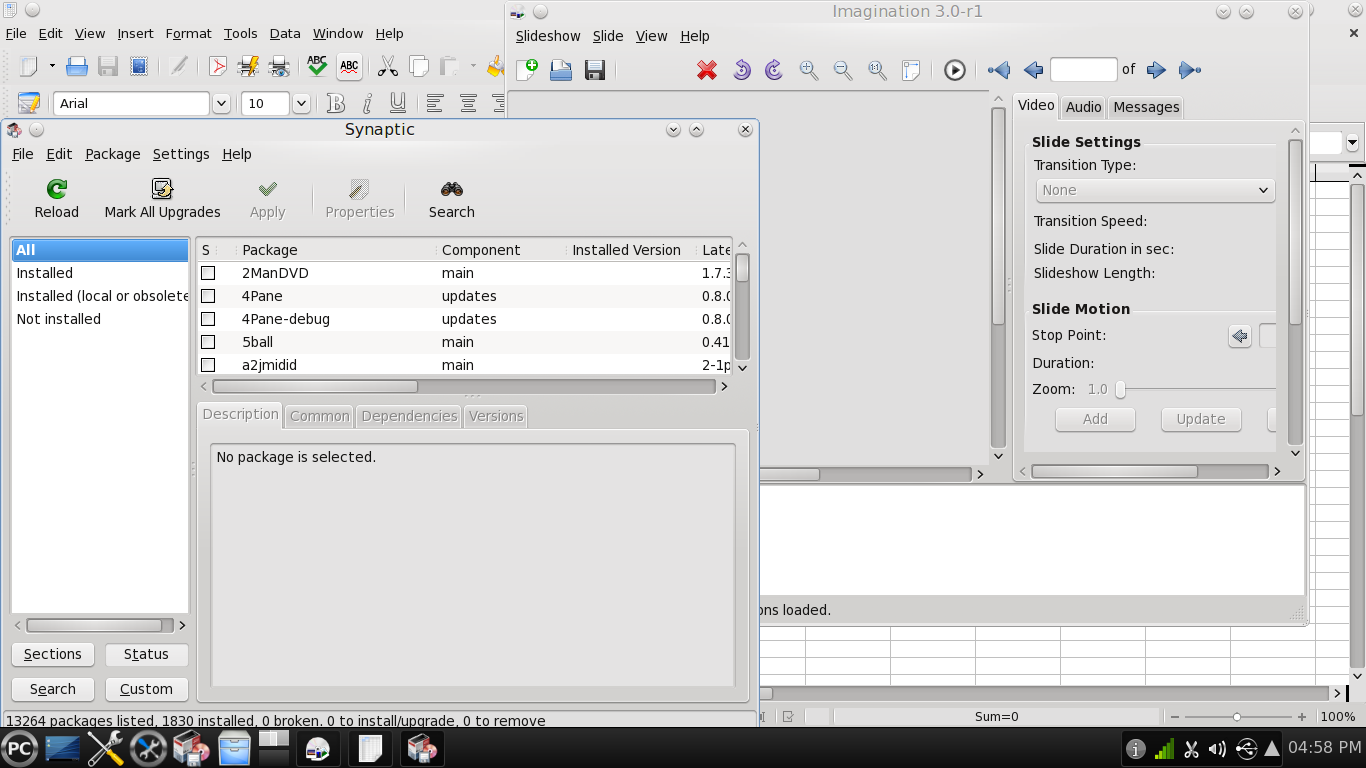Screen dimensions: 1366x768
Task: Expand the Arial font name dropdown
Action: (222, 103)
